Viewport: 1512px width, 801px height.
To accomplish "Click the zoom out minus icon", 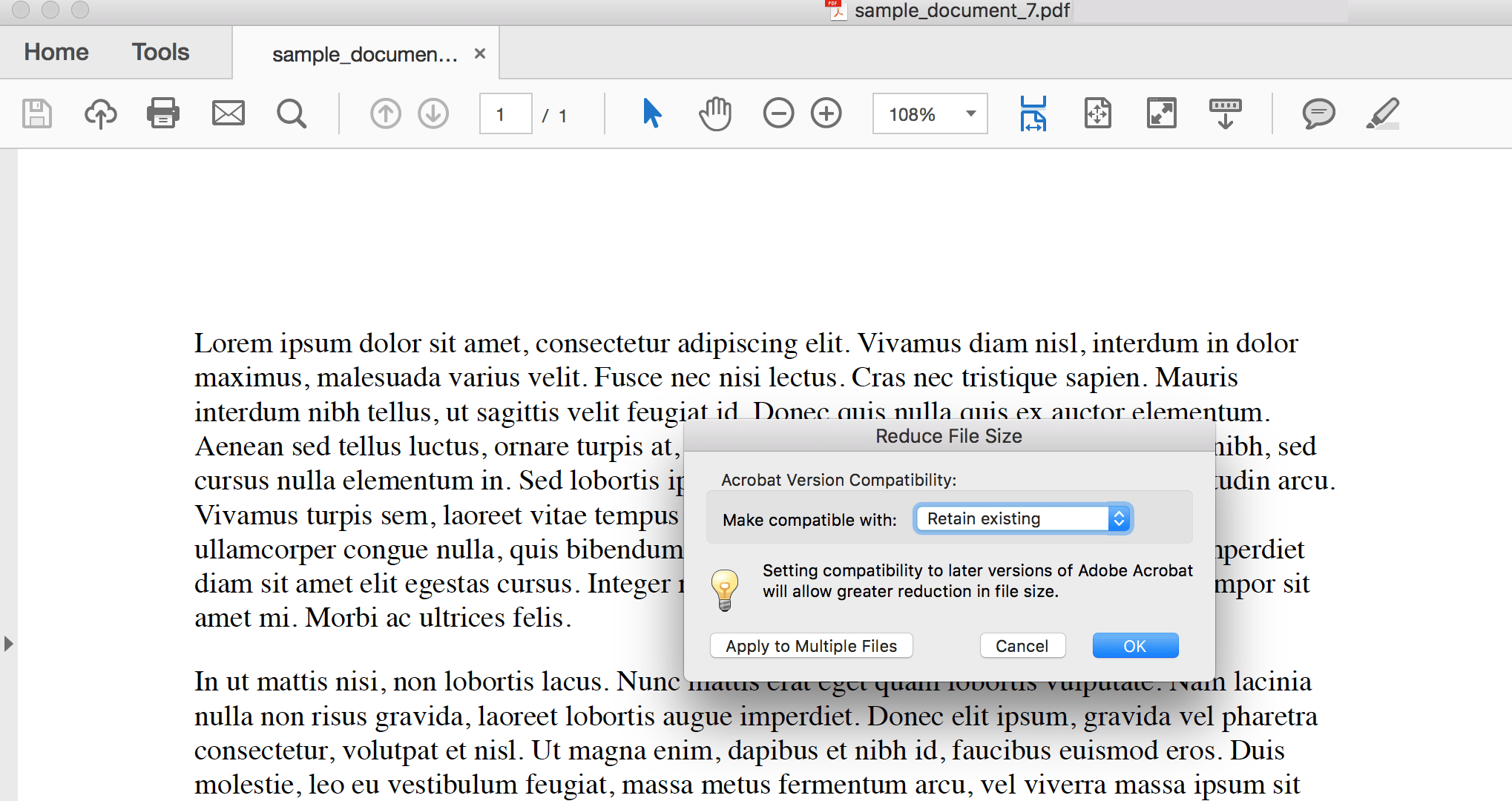I will click(x=778, y=114).
